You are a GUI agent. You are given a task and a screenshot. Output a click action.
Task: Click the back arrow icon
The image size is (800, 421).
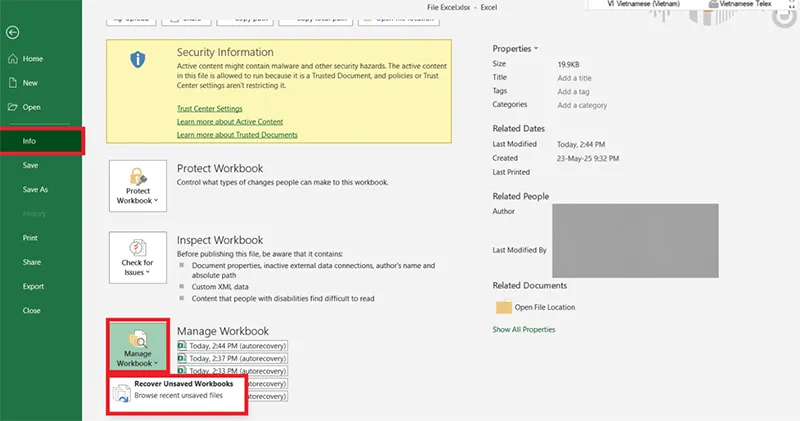pos(12,33)
